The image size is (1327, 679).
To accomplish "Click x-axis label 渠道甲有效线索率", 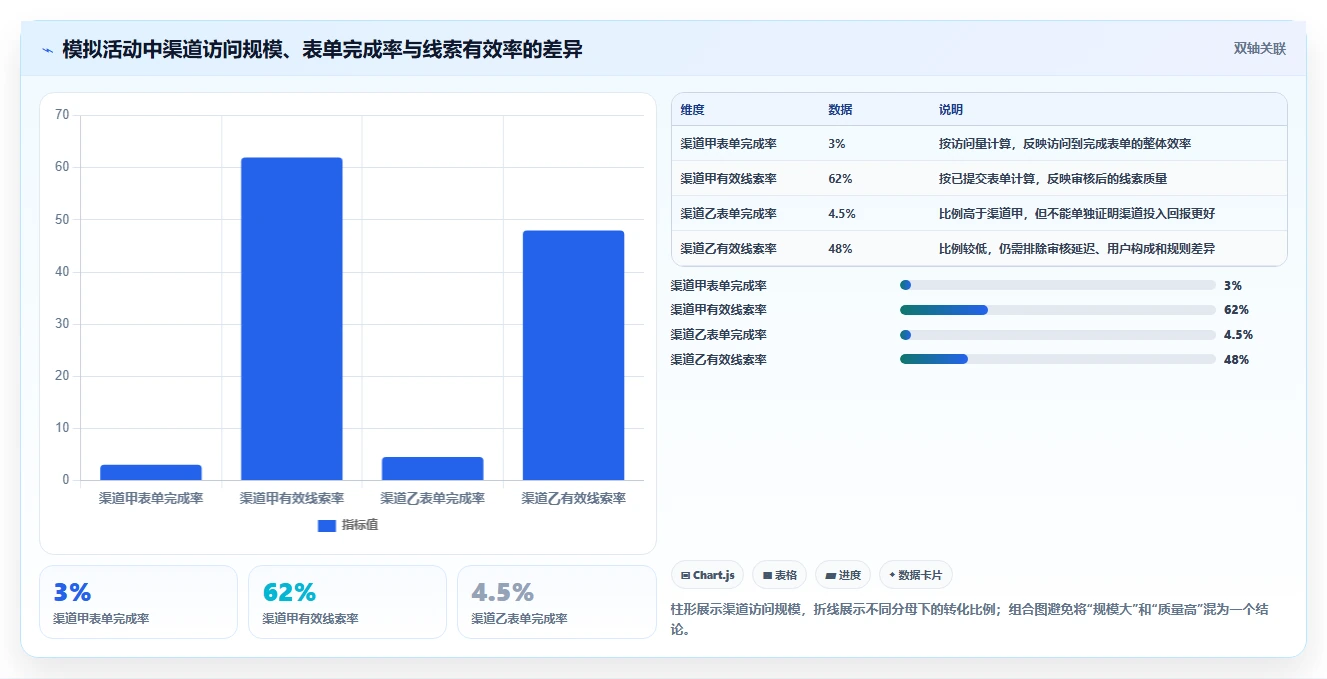I will tap(292, 498).
